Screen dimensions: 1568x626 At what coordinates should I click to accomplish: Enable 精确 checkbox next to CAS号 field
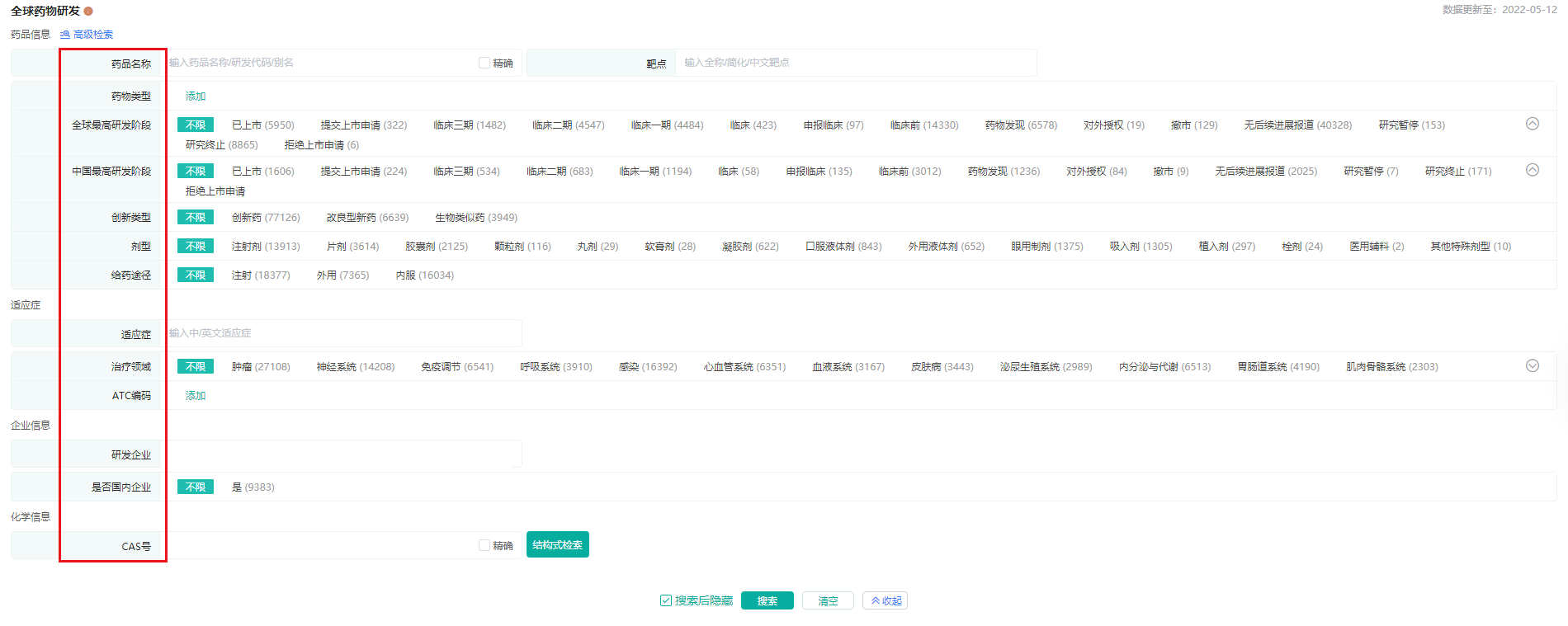pyautogui.click(x=484, y=545)
